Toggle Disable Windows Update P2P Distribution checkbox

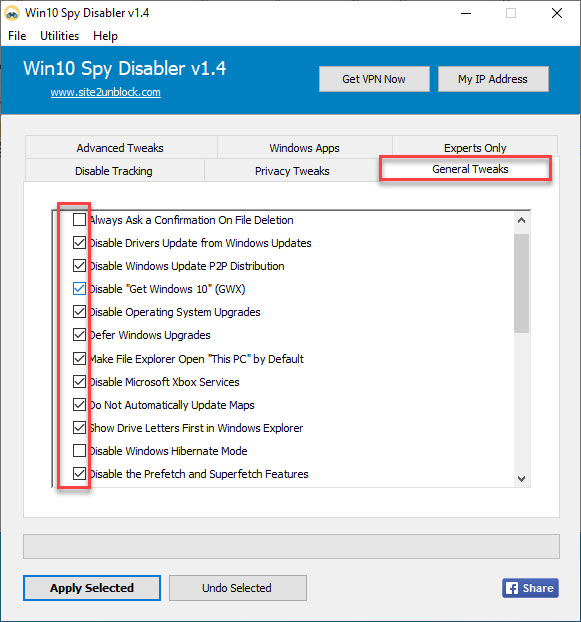tap(79, 265)
